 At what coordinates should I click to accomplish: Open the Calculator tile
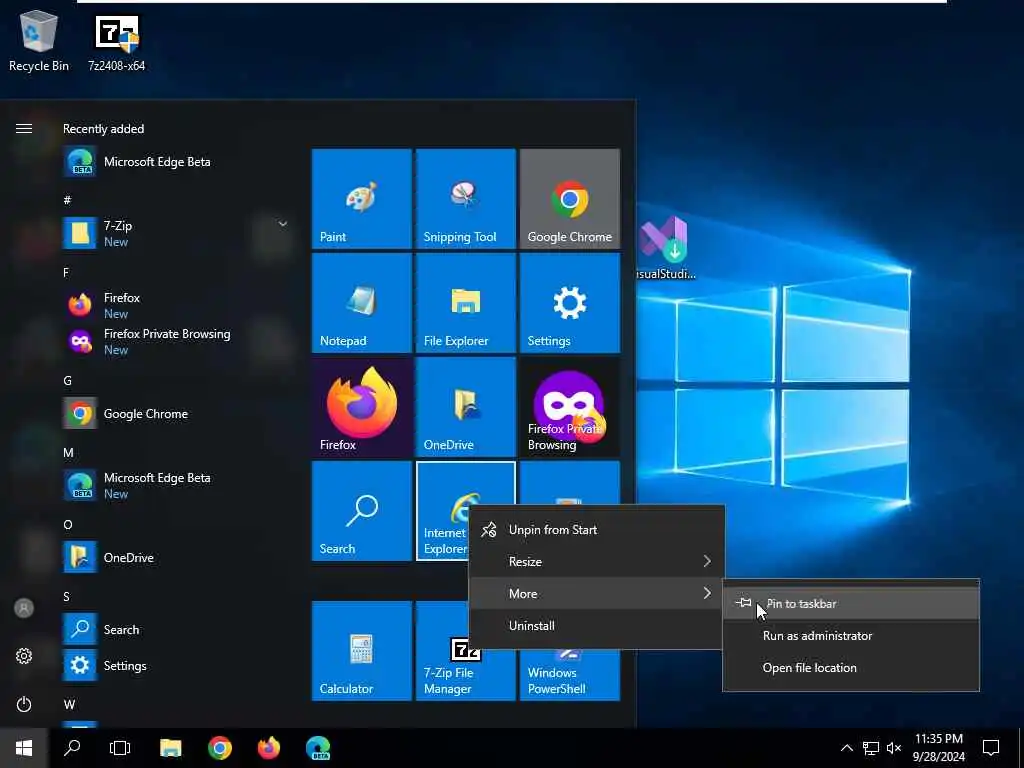point(362,650)
